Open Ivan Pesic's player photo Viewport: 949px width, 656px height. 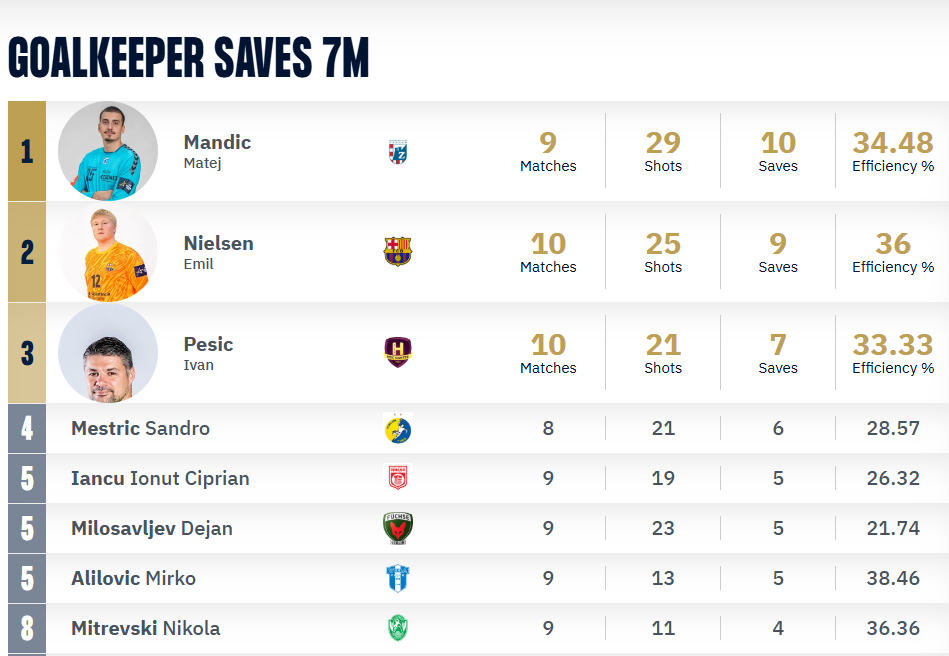pyautogui.click(x=108, y=353)
